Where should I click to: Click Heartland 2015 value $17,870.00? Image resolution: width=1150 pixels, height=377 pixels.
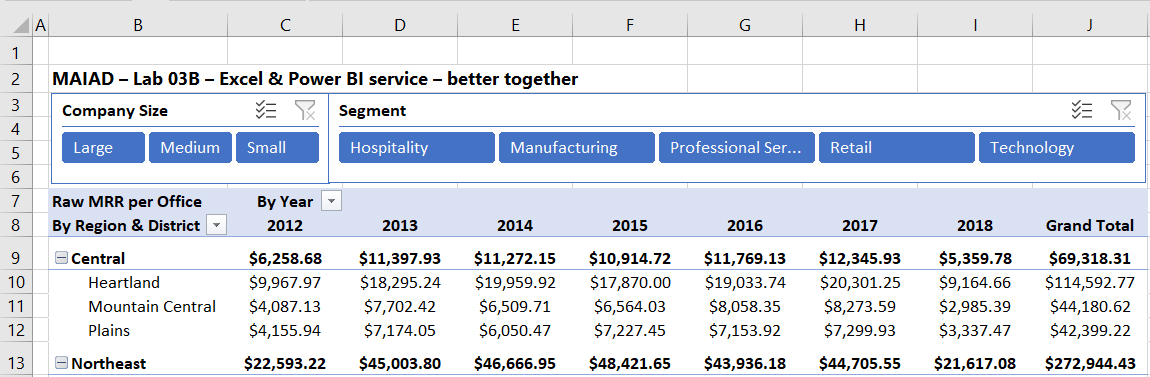click(x=630, y=282)
